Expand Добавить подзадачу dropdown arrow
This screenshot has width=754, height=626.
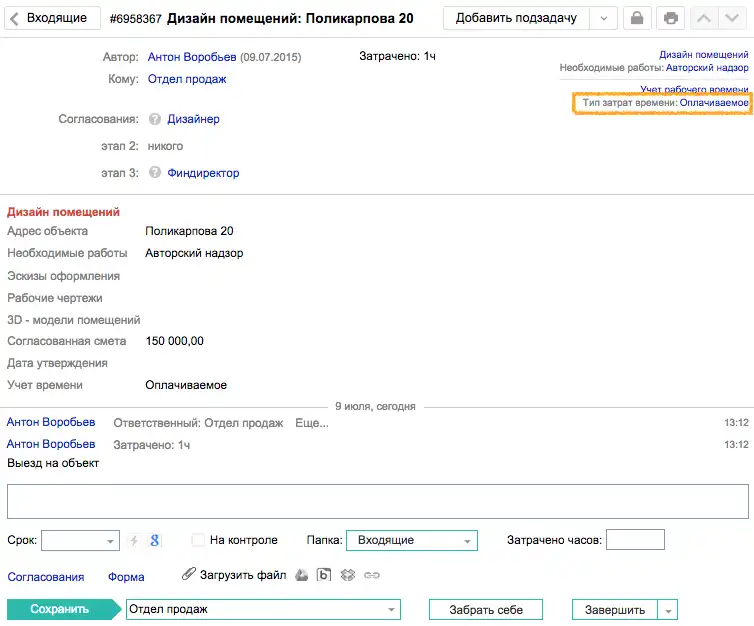pos(603,18)
